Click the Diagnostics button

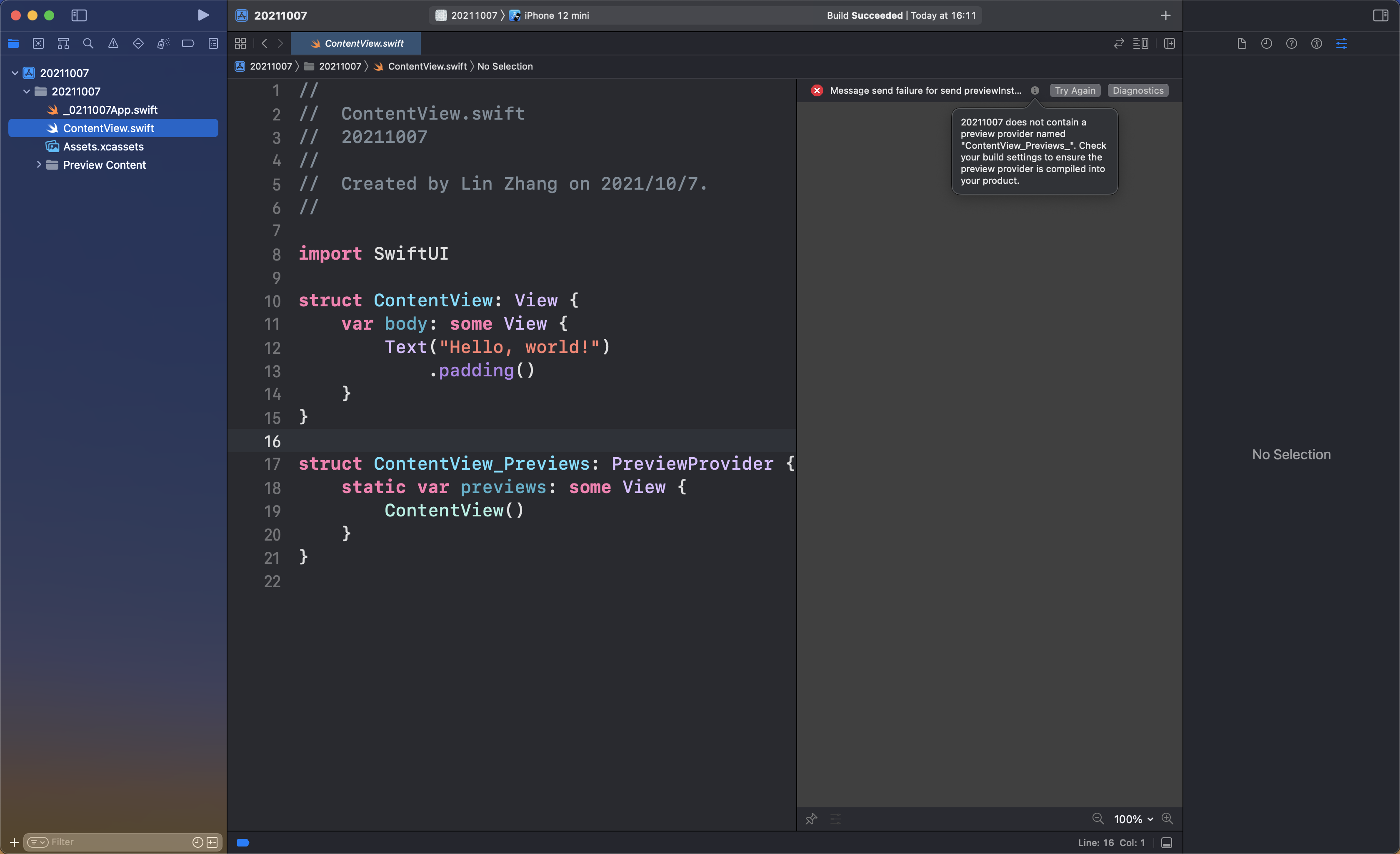[1137, 90]
